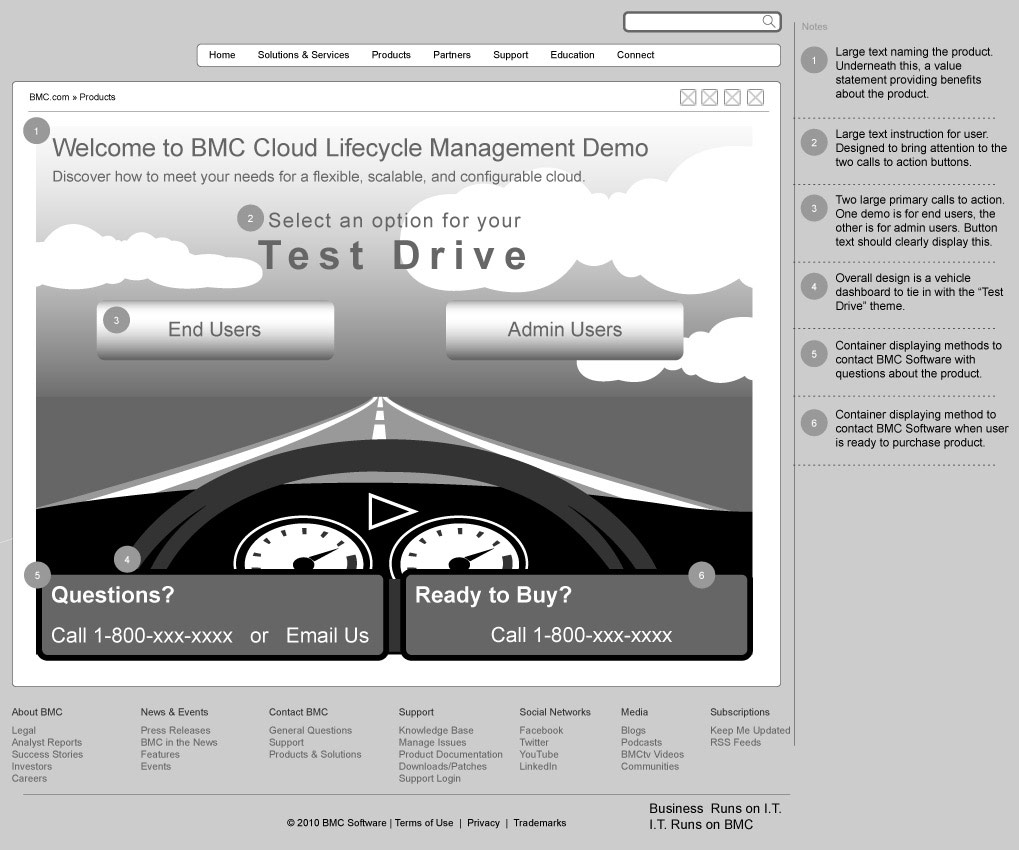Click the Email Us link under Questions

pos(327,636)
